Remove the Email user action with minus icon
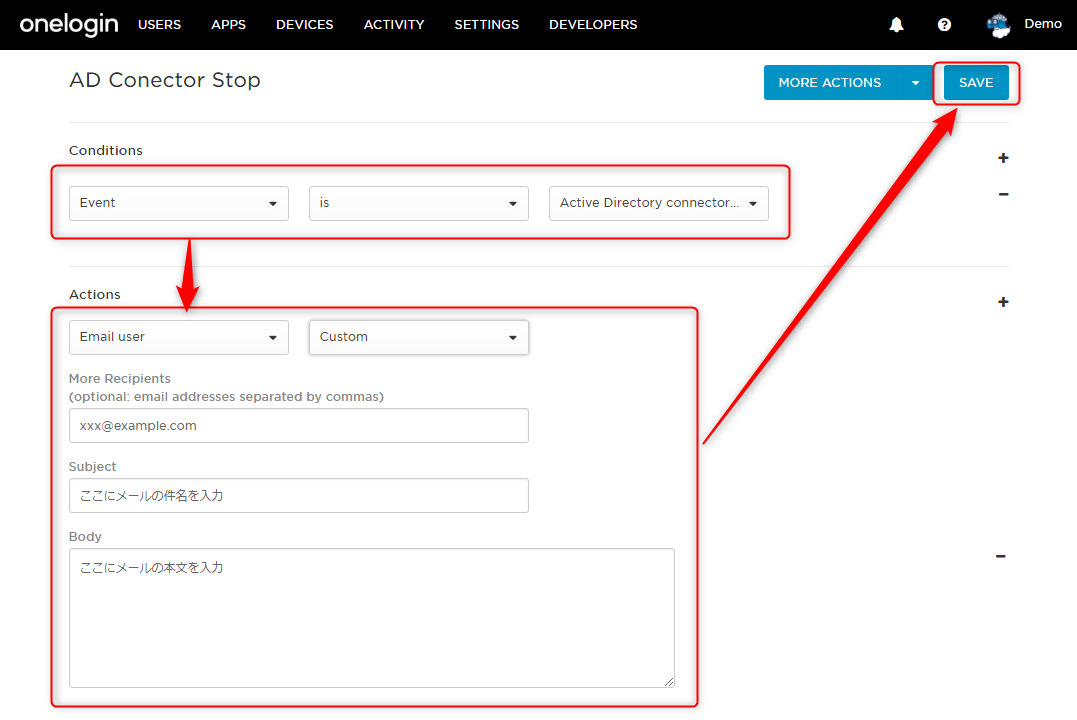Viewport: 1077px width, 720px height. coord(1001,556)
